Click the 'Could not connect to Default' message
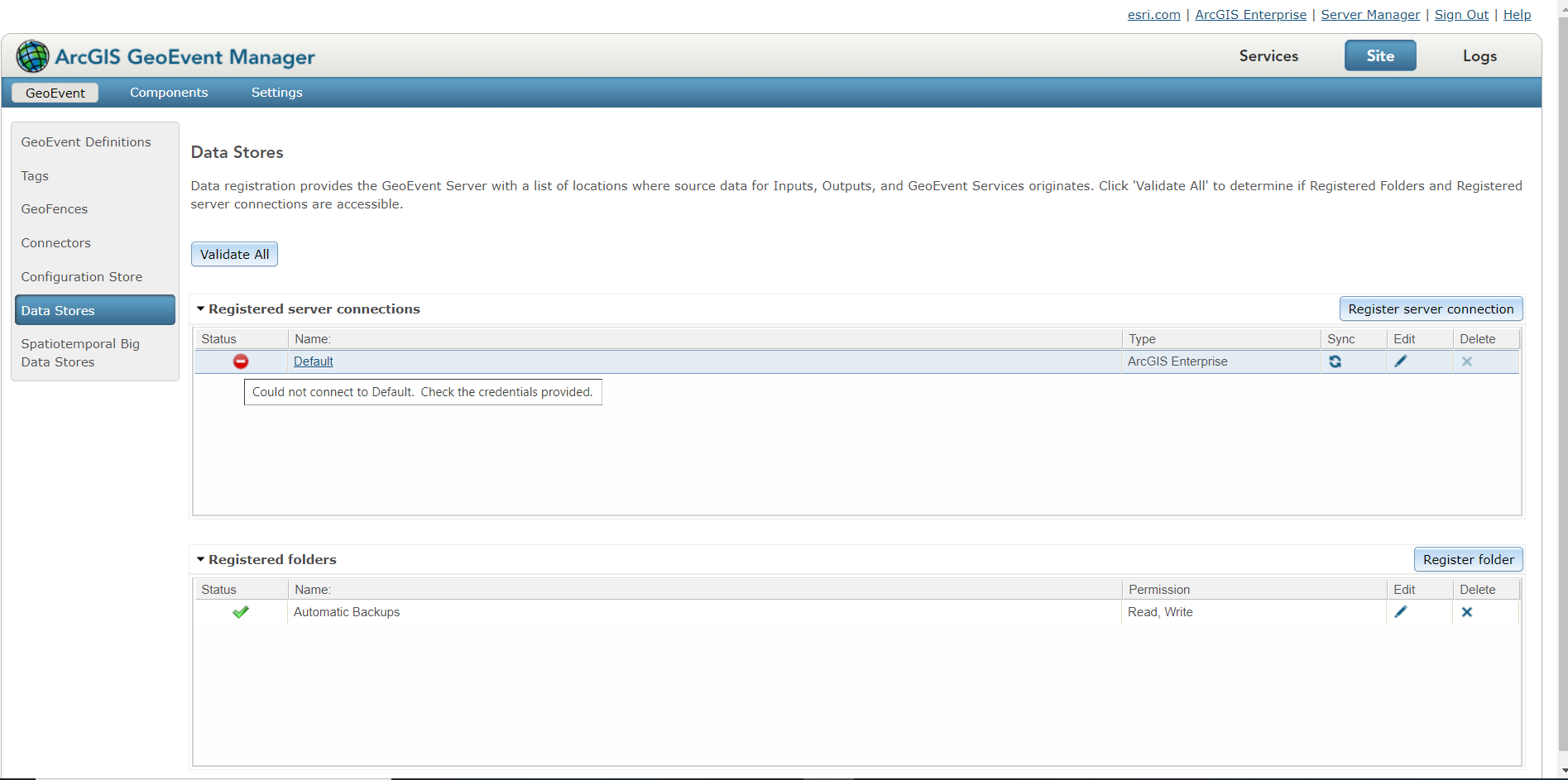Screen dimensions: 1568x780 point(423,392)
